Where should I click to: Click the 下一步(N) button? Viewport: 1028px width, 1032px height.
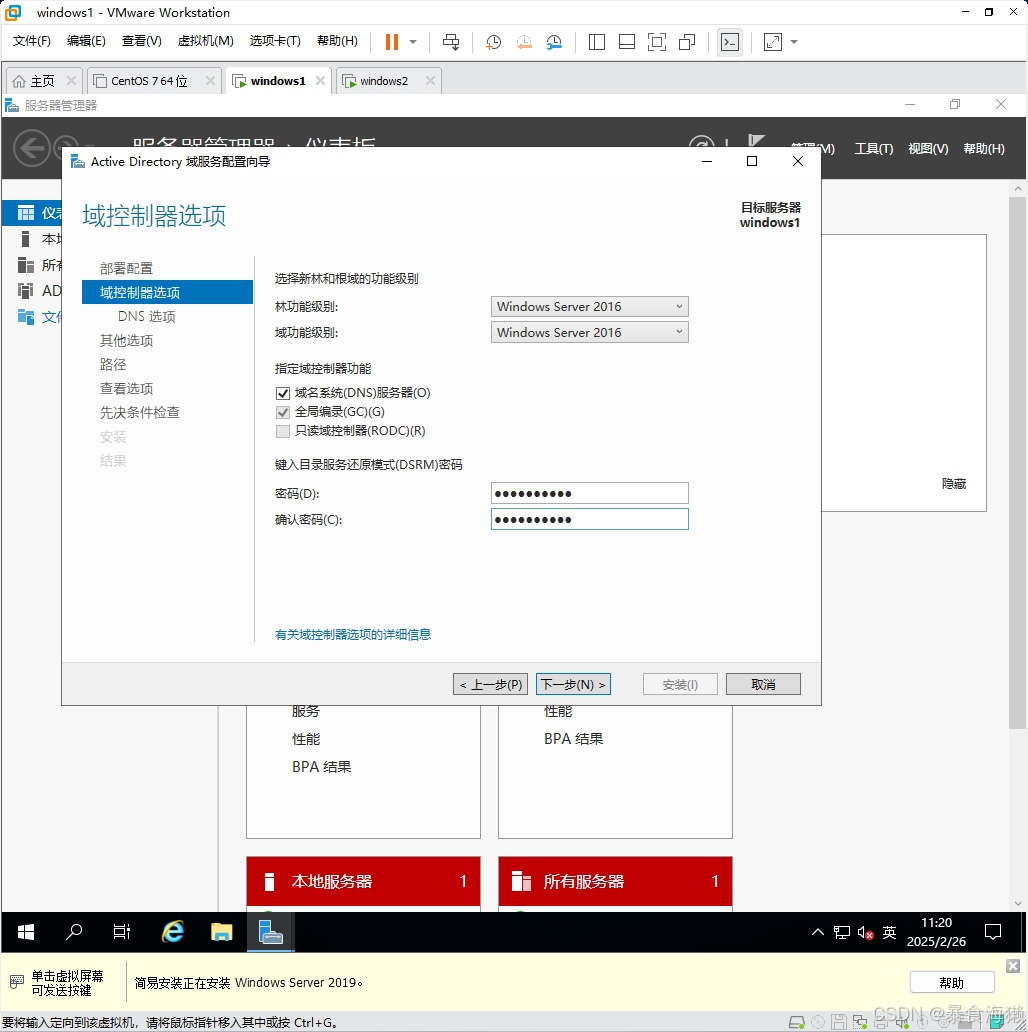point(573,684)
